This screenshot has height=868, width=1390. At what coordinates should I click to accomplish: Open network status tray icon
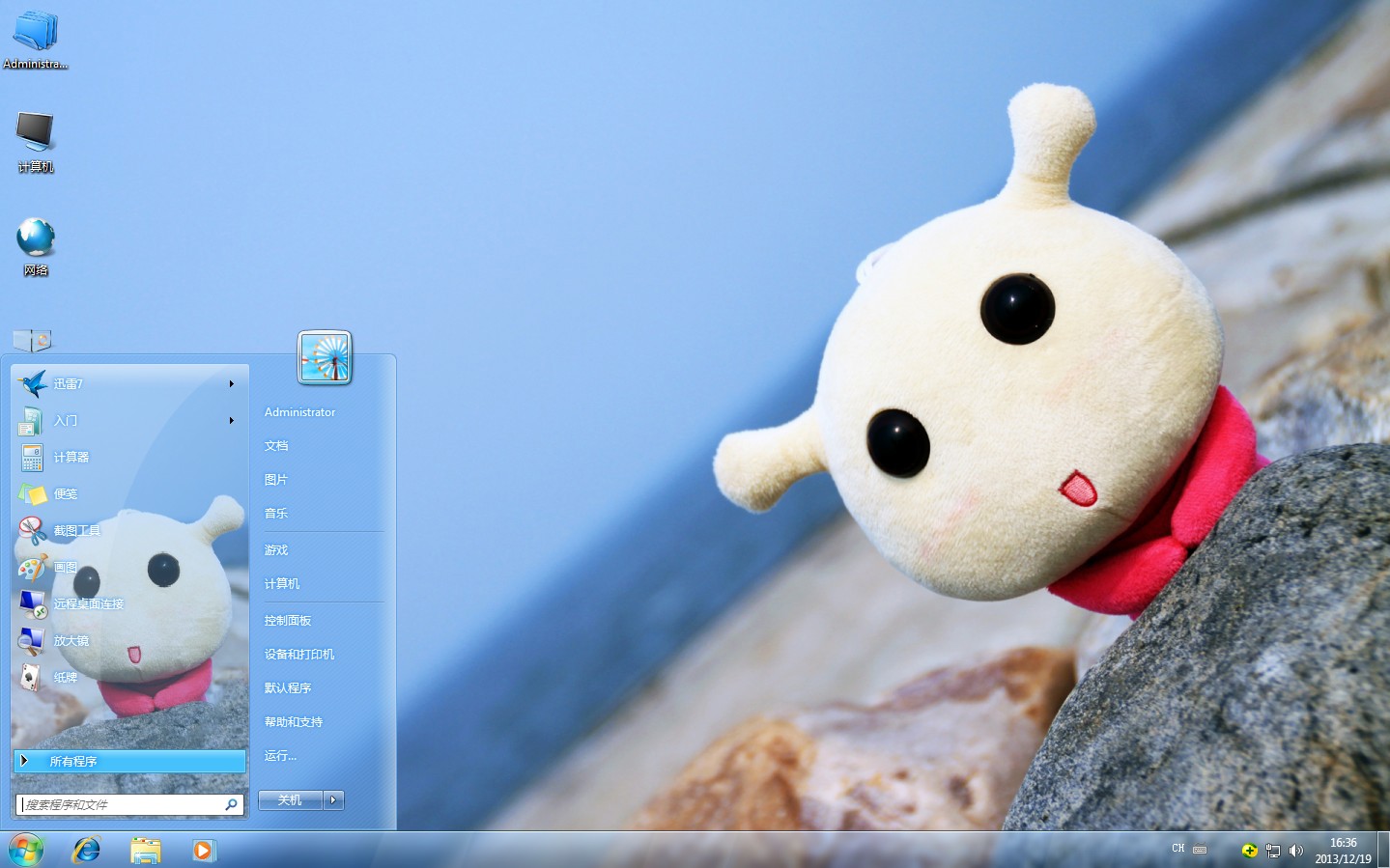1273,851
